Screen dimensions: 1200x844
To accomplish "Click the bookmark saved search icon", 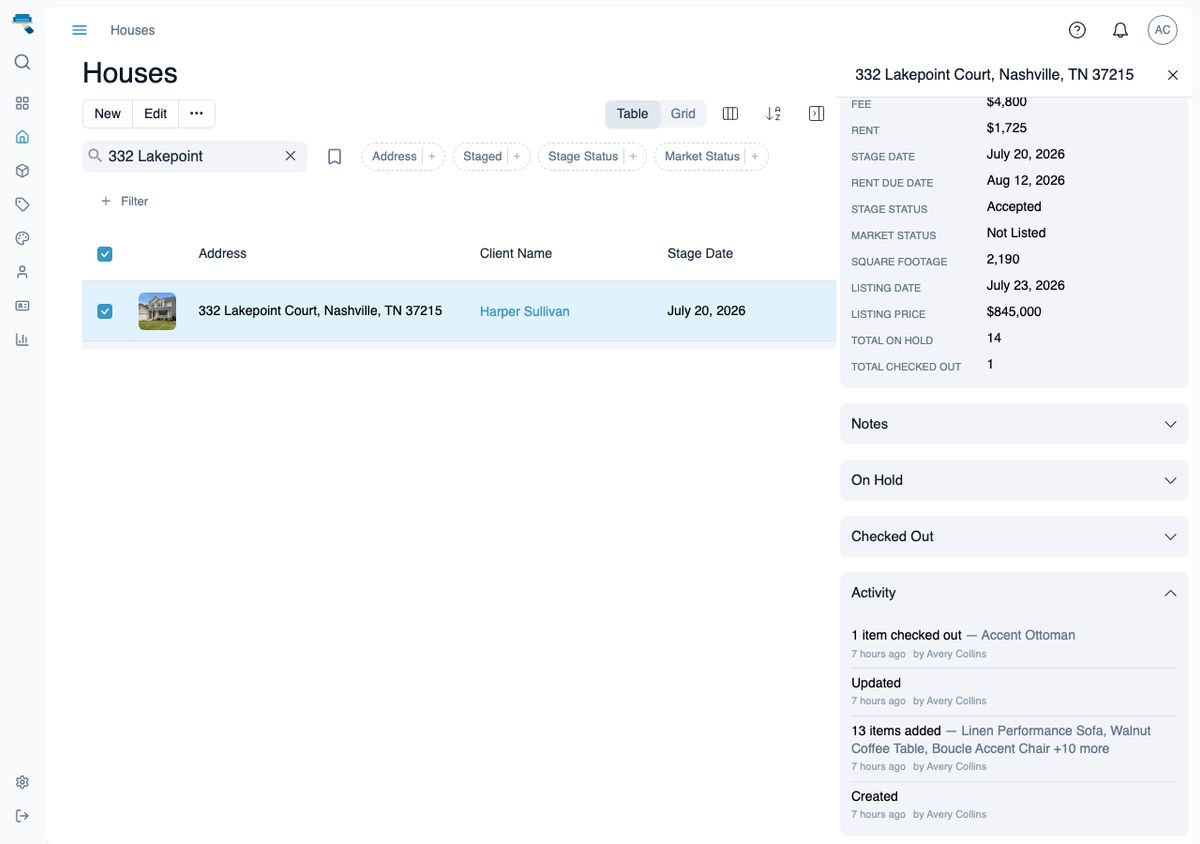I will [x=335, y=156].
